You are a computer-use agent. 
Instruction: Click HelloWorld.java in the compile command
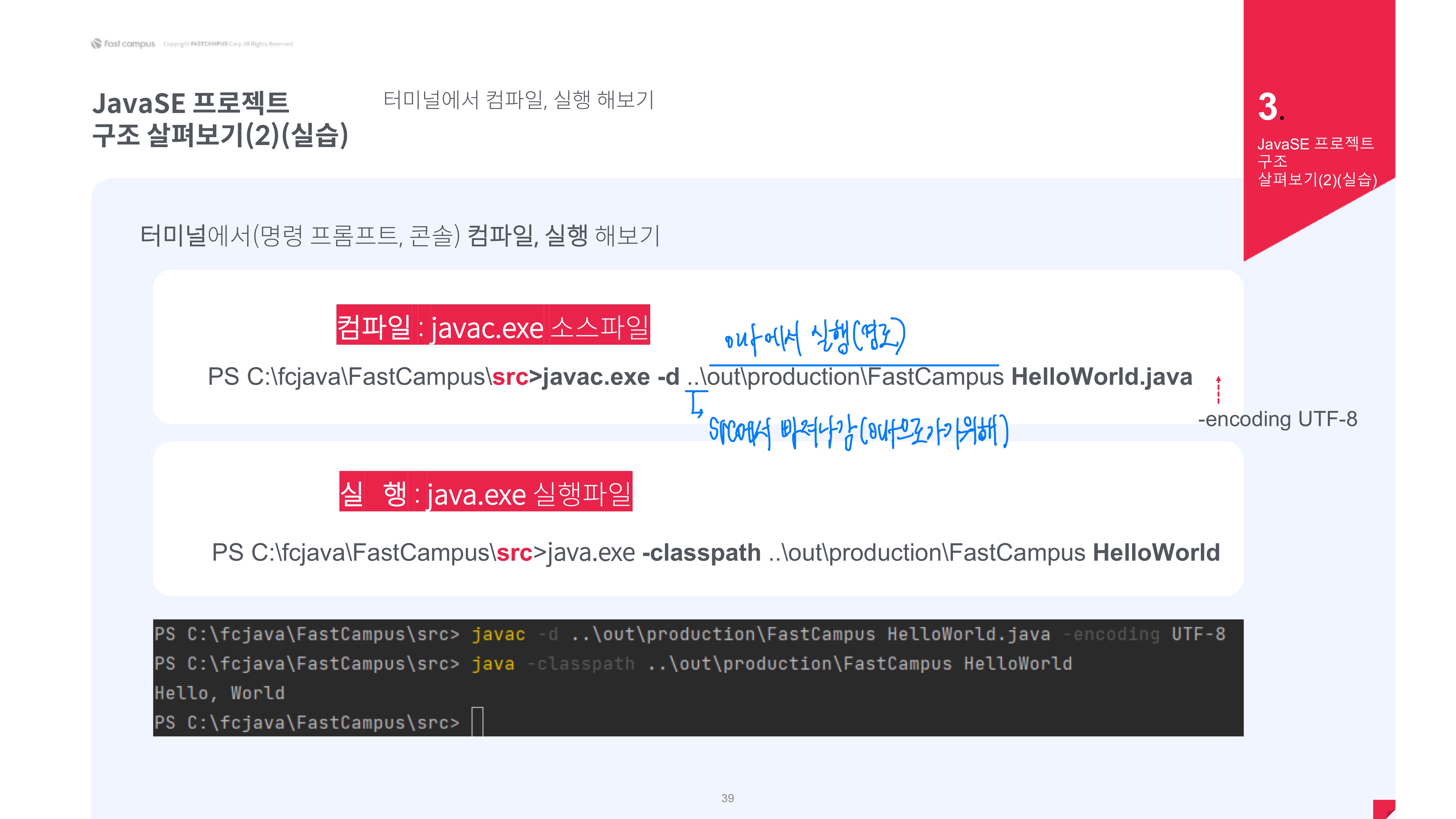tap(1102, 377)
